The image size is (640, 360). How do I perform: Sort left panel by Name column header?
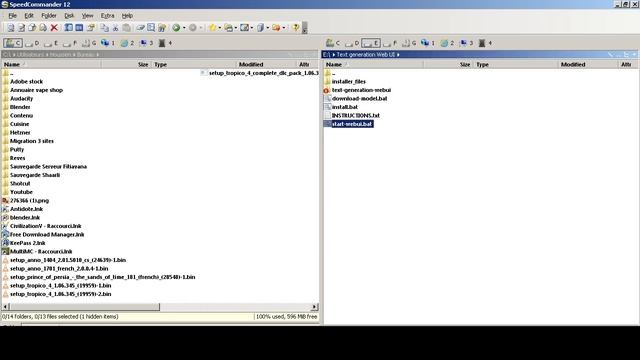[x=51, y=64]
